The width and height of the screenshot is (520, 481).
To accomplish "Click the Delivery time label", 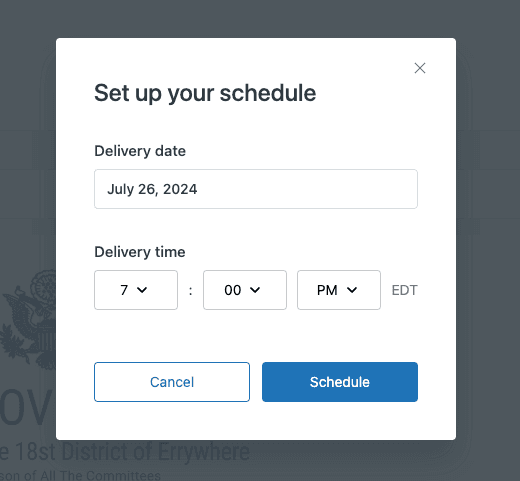I will (x=140, y=252).
